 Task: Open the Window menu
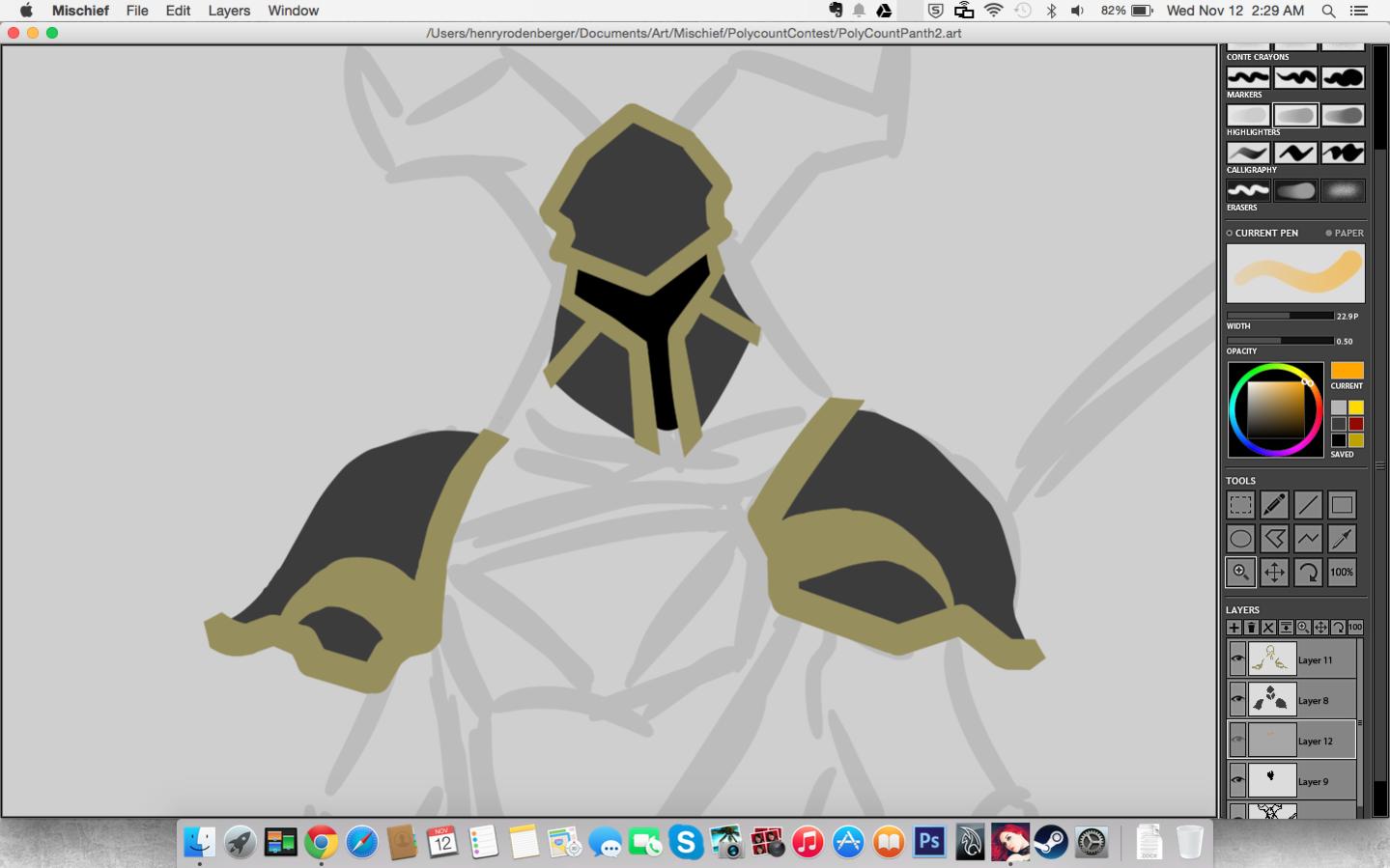pyautogui.click(x=294, y=11)
